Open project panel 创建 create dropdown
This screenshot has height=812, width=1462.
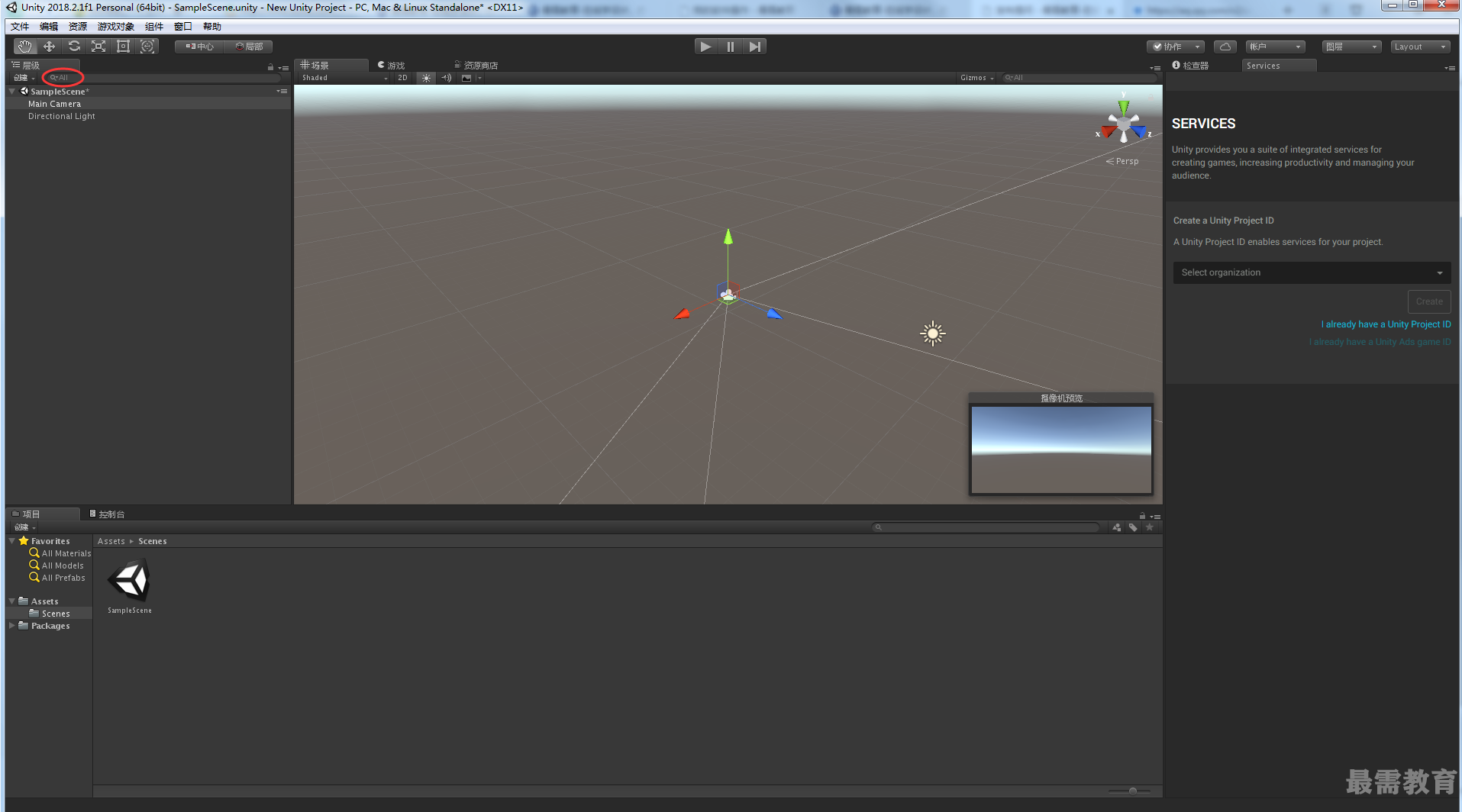[24, 527]
